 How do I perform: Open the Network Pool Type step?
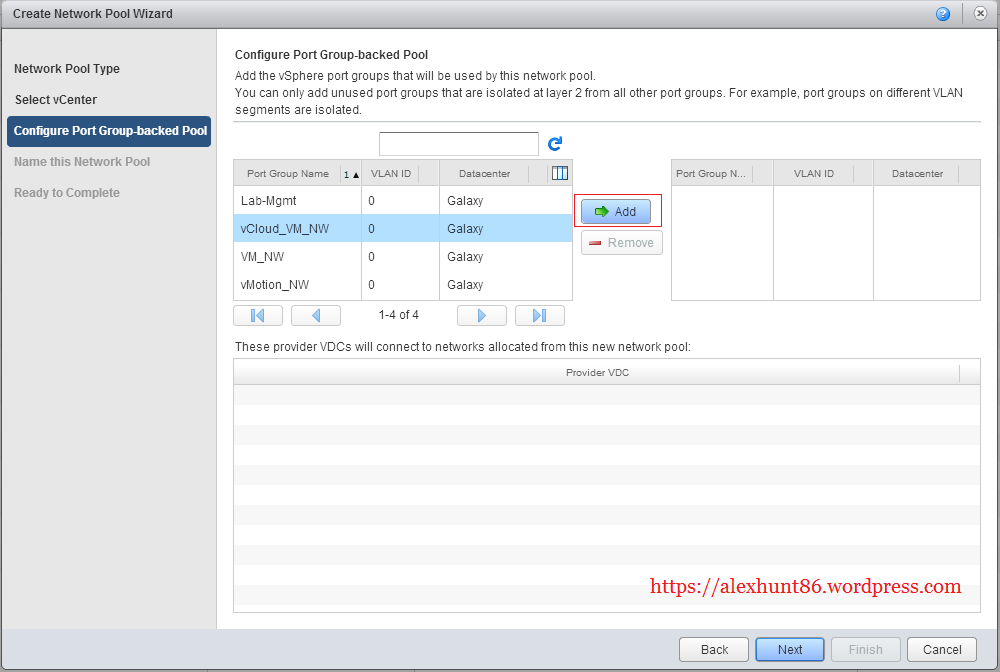(67, 69)
